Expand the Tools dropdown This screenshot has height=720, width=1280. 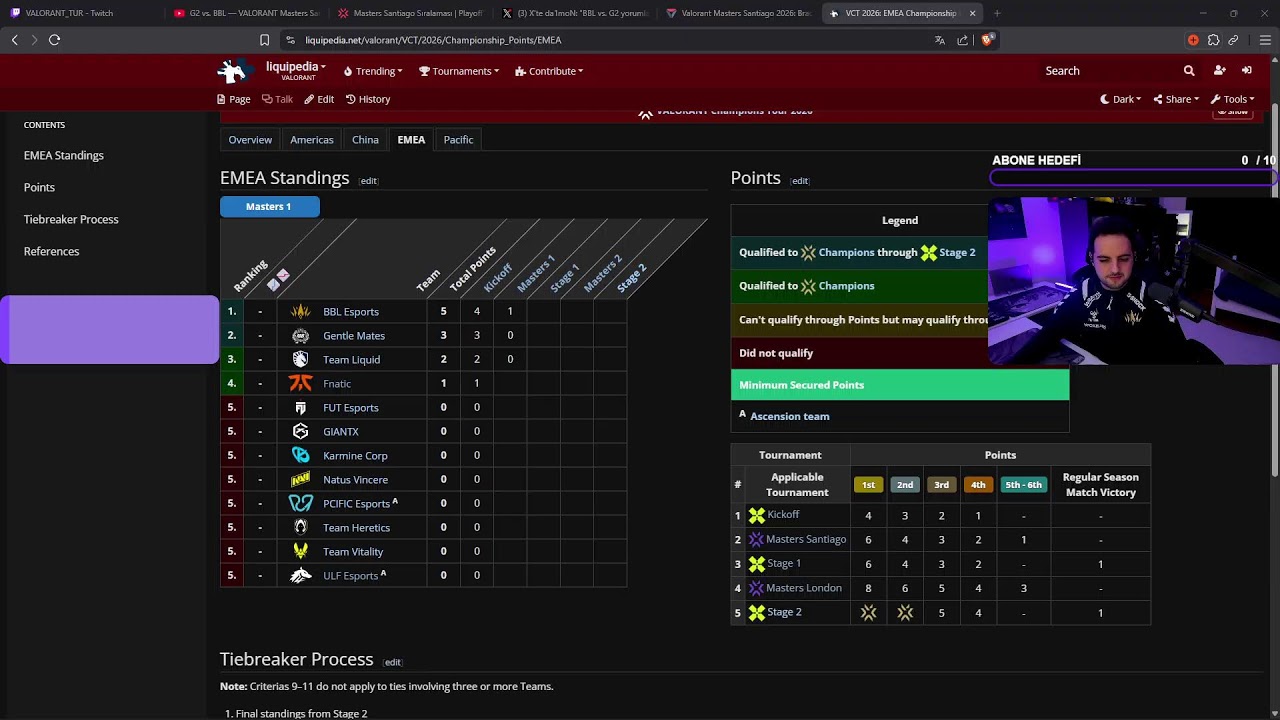(x=1232, y=99)
